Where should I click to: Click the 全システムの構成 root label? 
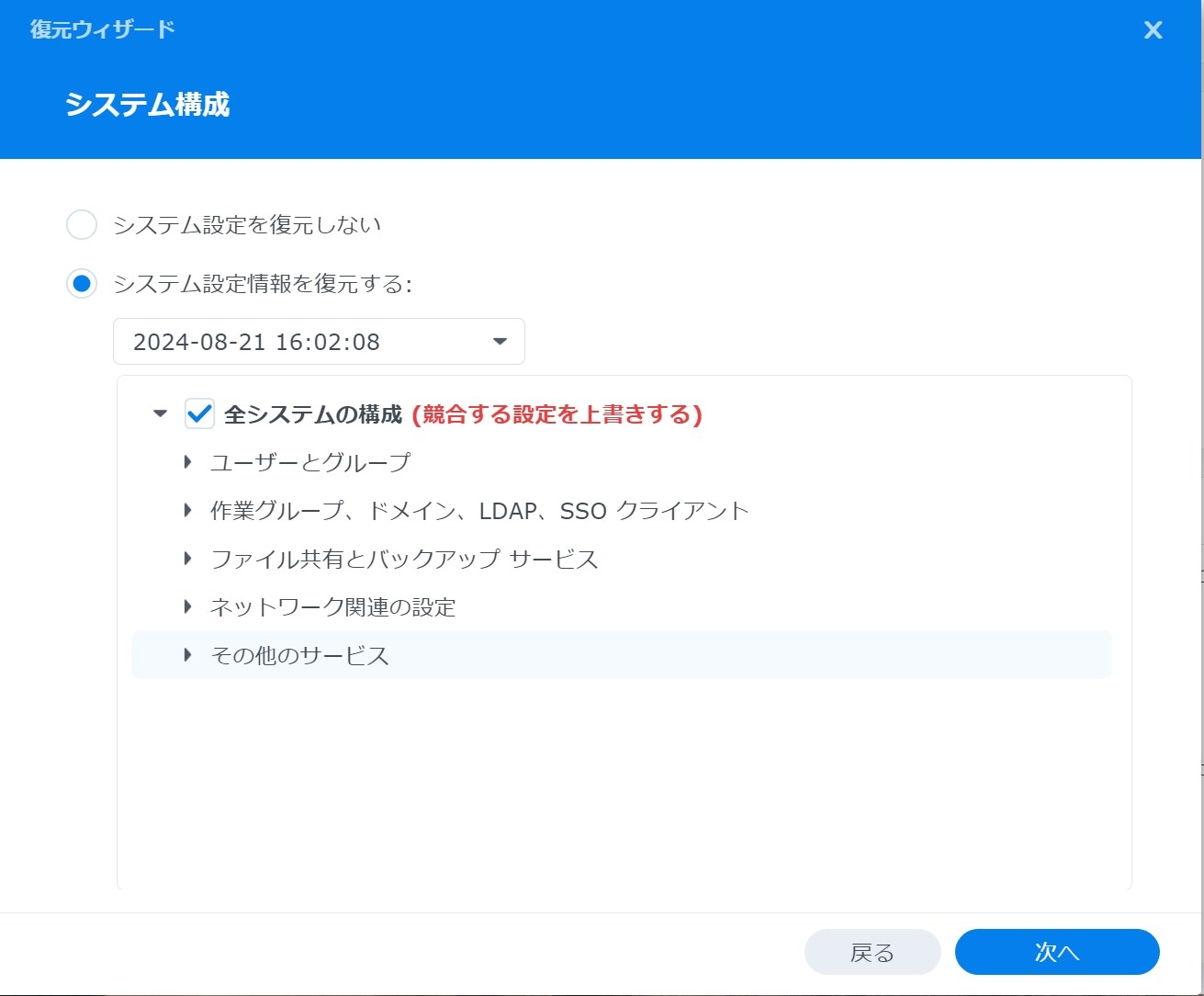[x=313, y=415]
